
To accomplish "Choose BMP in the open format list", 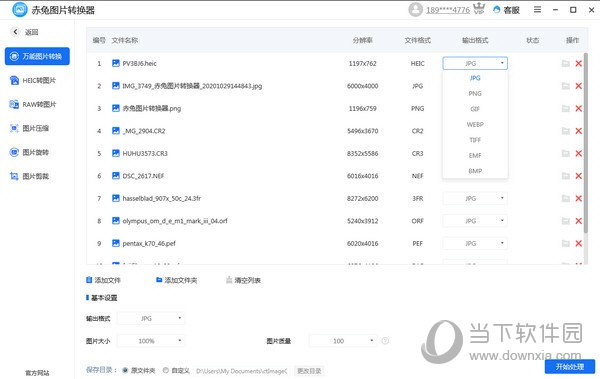I will [x=475, y=171].
